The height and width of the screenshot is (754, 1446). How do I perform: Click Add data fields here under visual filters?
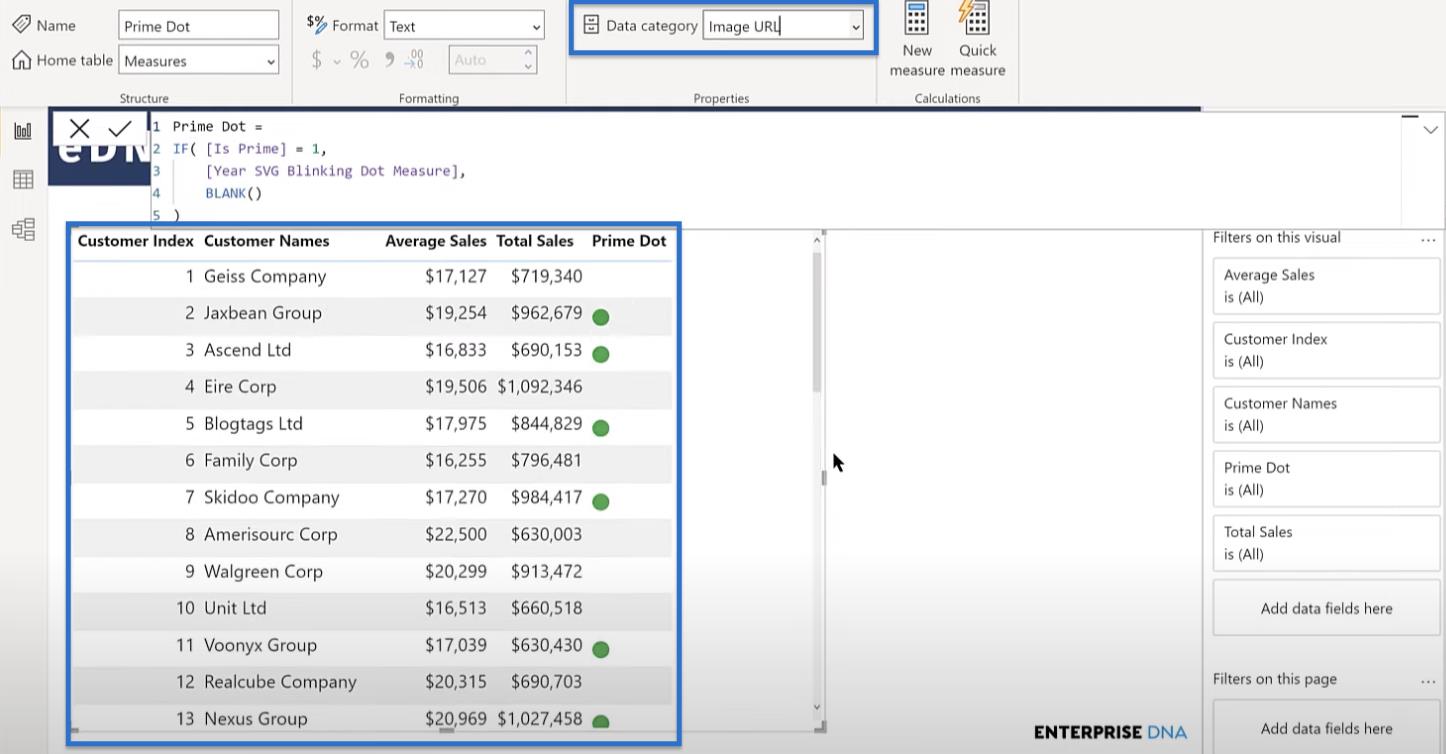pos(1326,608)
